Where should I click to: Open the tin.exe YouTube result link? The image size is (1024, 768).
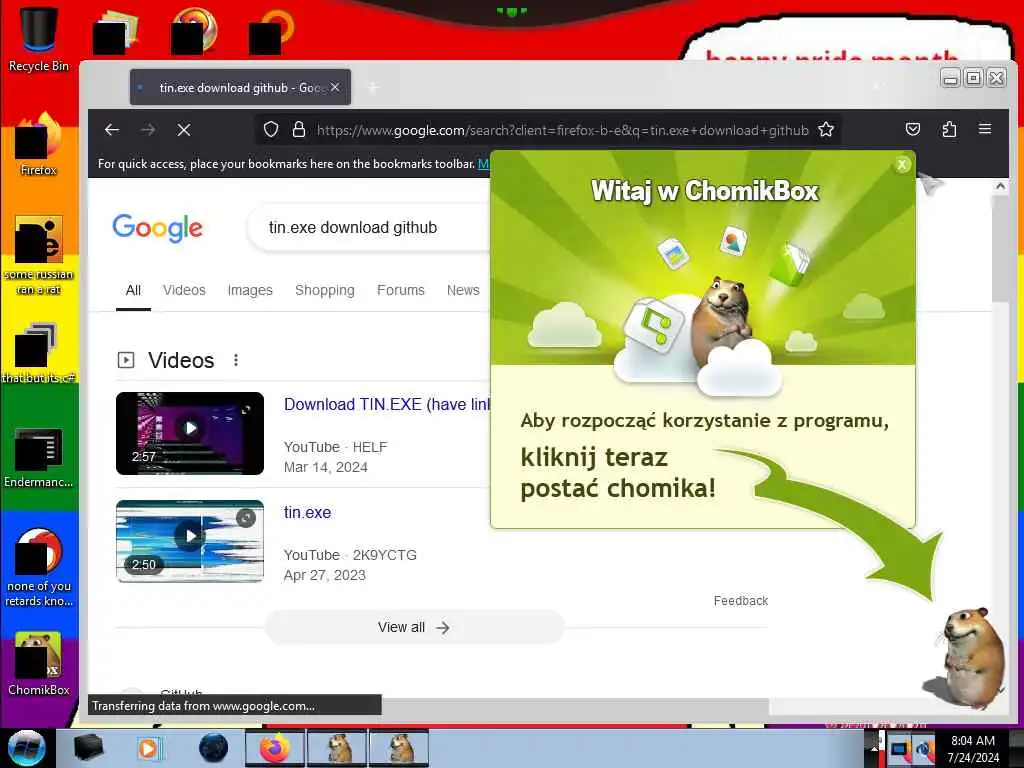308,513
